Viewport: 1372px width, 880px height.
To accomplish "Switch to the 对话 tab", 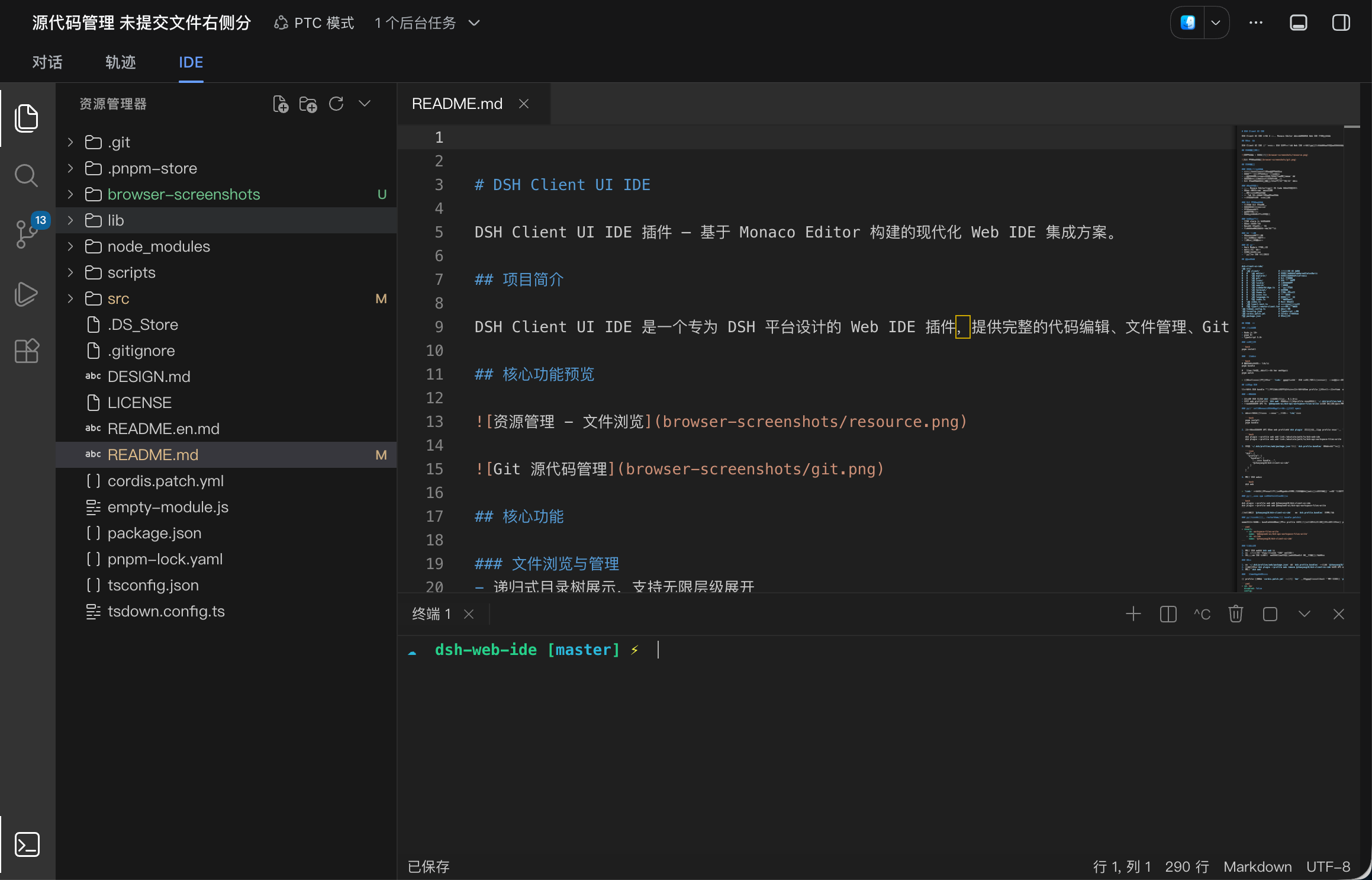I will 47,62.
